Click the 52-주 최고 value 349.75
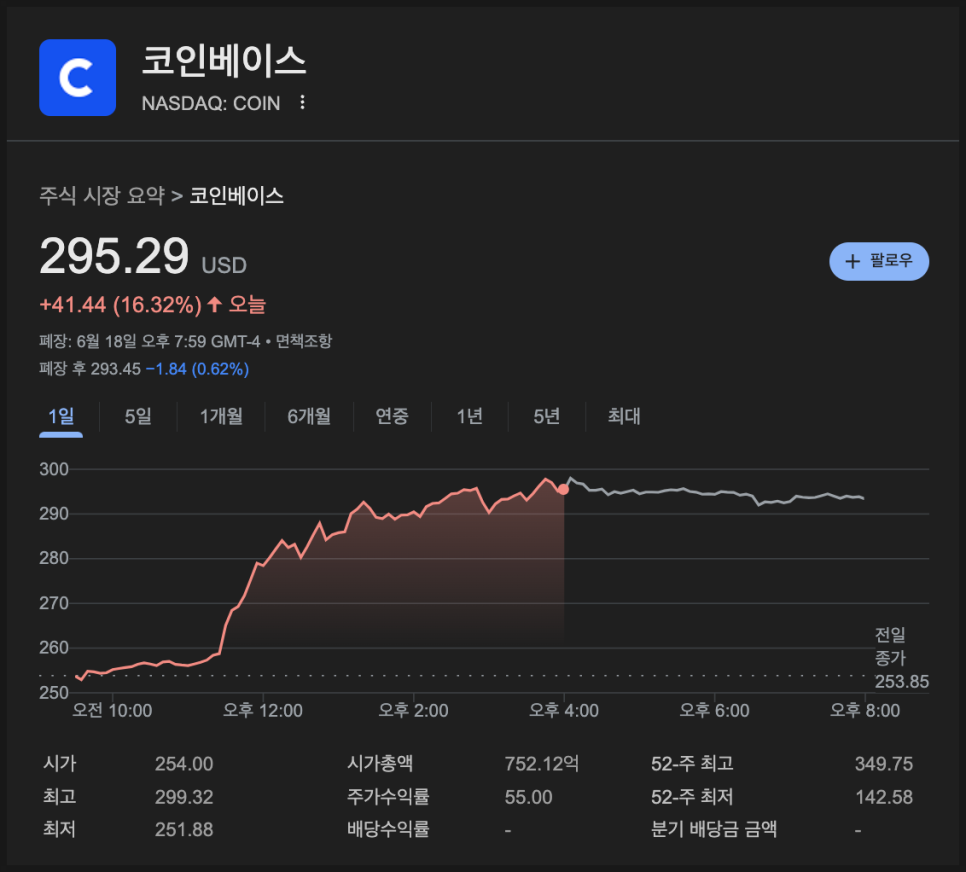This screenshot has height=872, width=966. (x=883, y=764)
